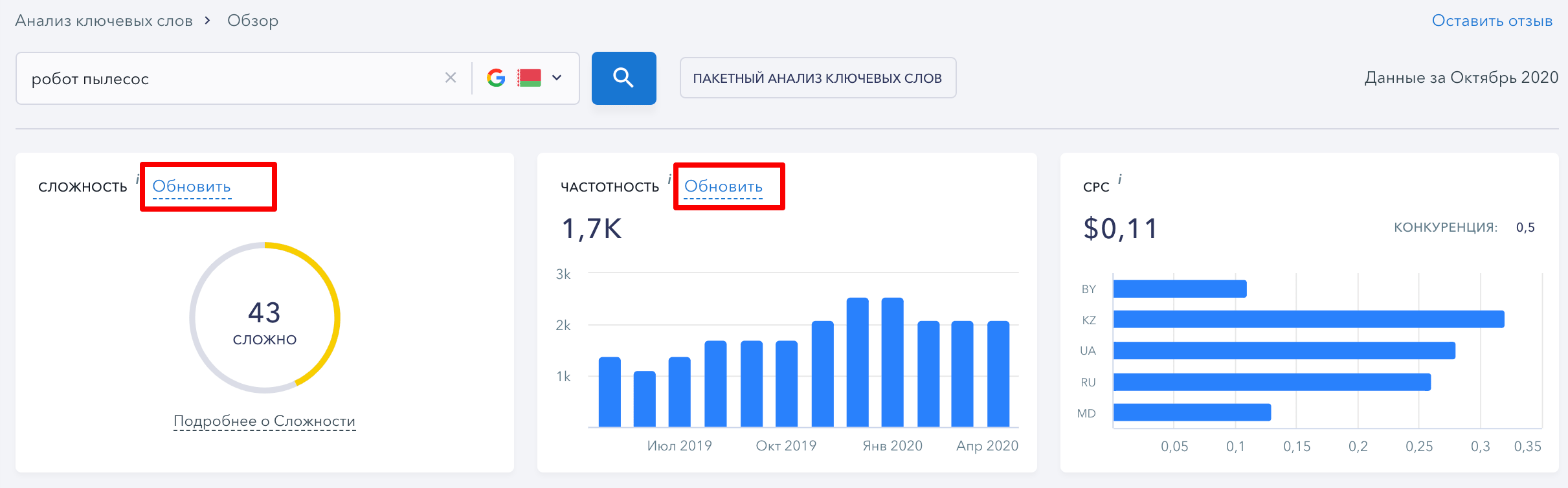Click the Google logo icon
1568x488 pixels.
click(x=496, y=78)
